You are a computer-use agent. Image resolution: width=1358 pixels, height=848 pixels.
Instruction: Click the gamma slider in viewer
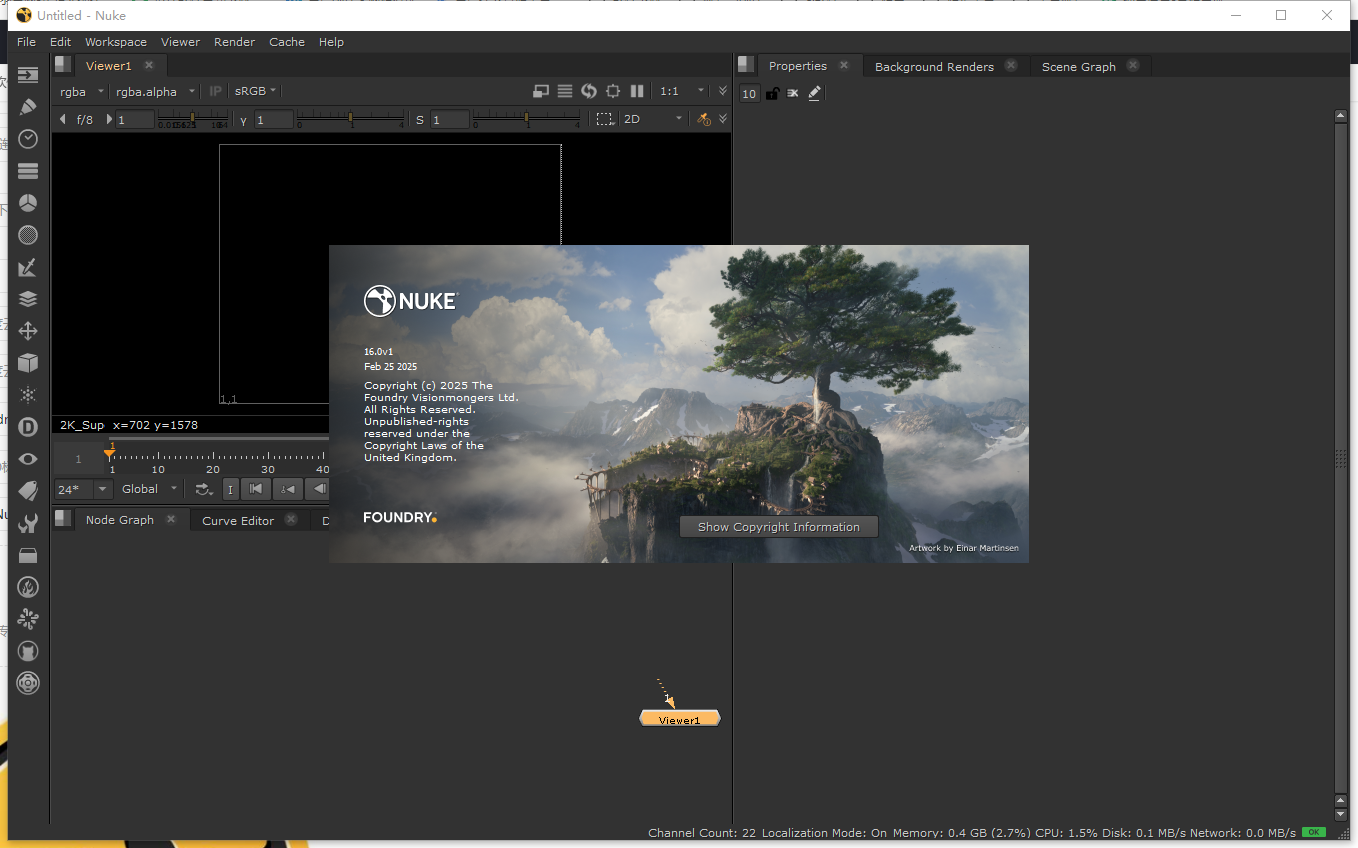coord(349,119)
